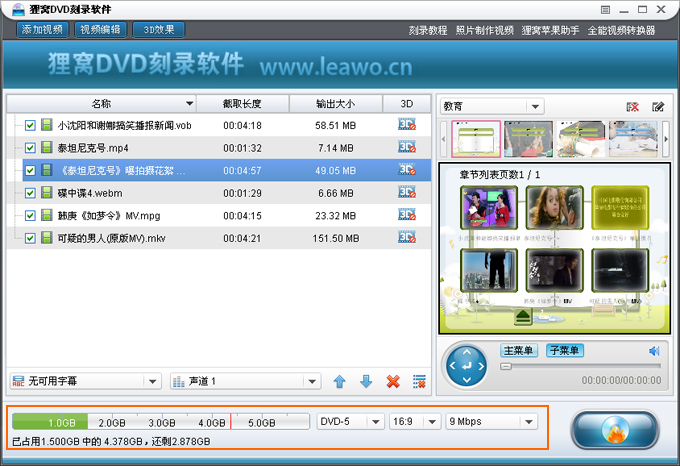The image size is (680, 466).
Task: Sort by 截取长度 column header
Action: pyautogui.click(x=242, y=104)
